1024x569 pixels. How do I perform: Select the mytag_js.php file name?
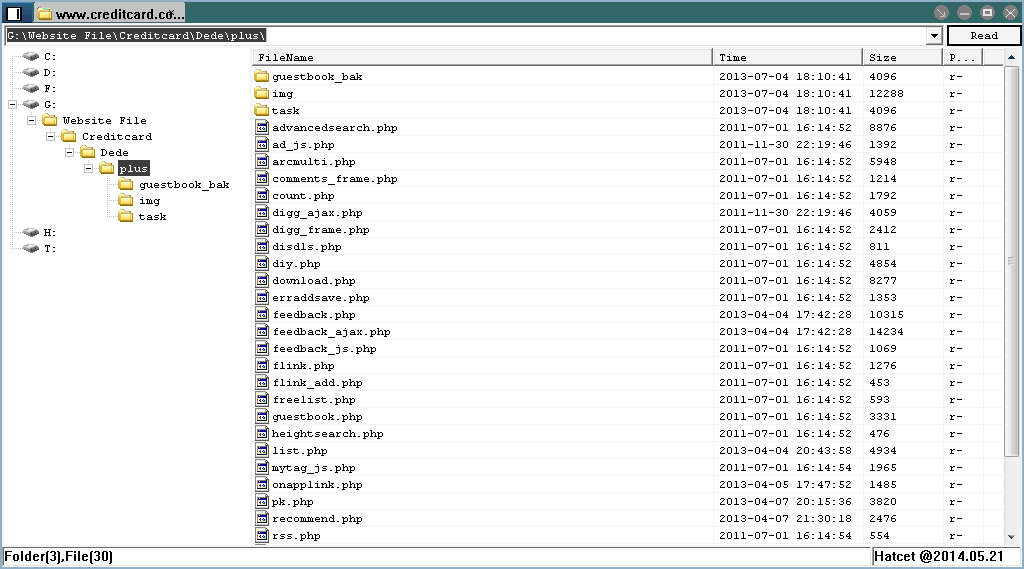(x=313, y=468)
